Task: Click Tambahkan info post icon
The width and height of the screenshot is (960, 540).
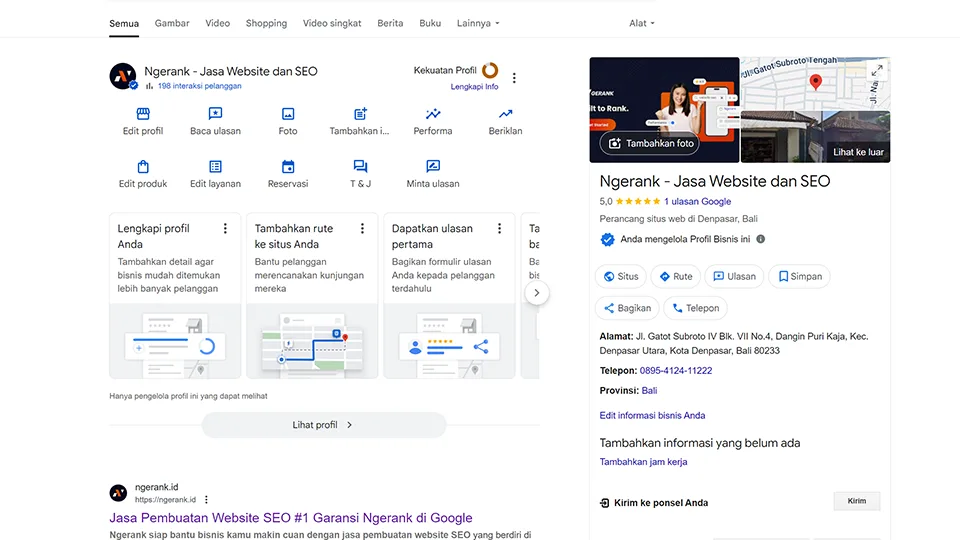Action: tap(360, 114)
